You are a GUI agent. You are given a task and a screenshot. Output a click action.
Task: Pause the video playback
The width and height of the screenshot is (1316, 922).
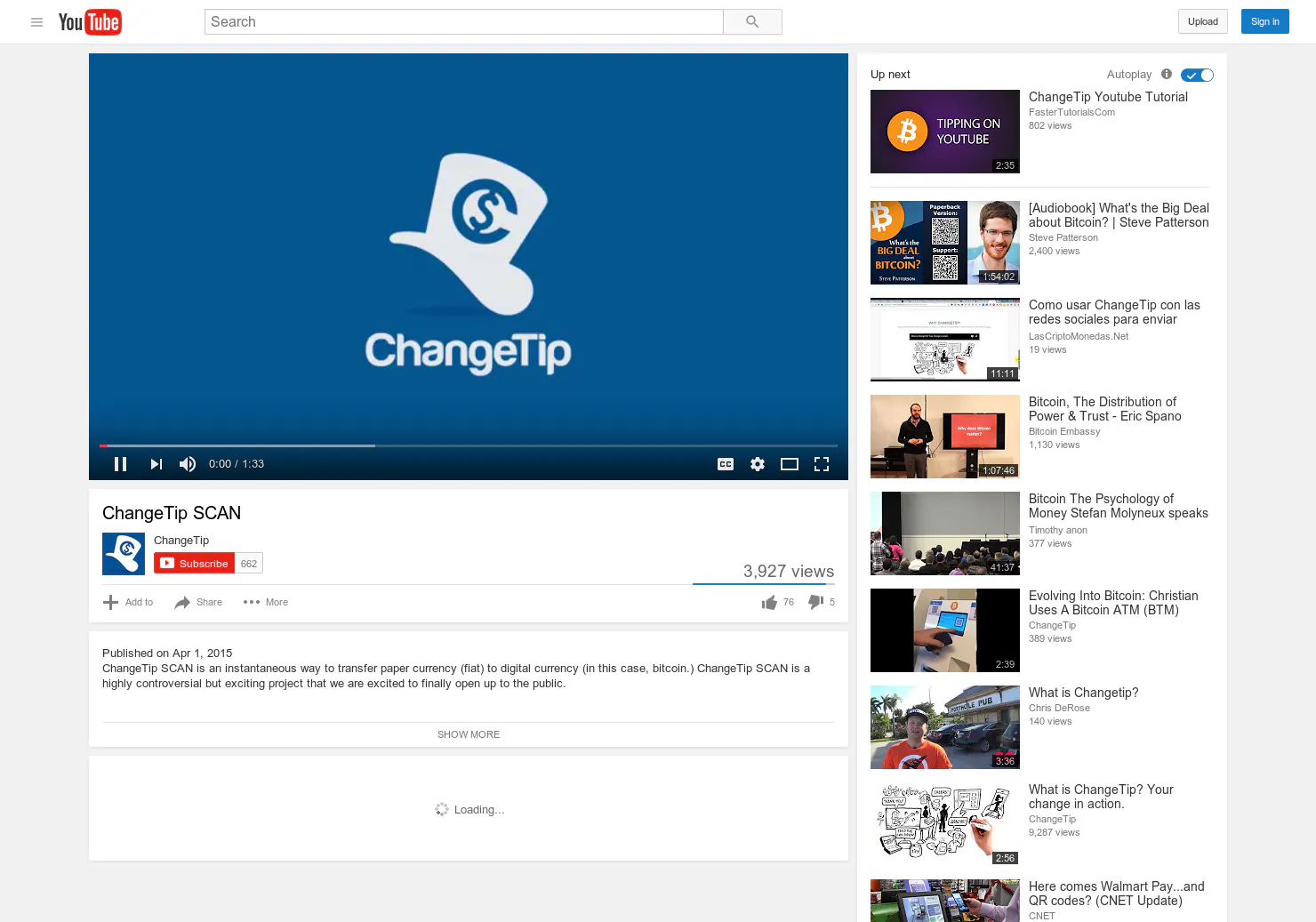pos(121,464)
